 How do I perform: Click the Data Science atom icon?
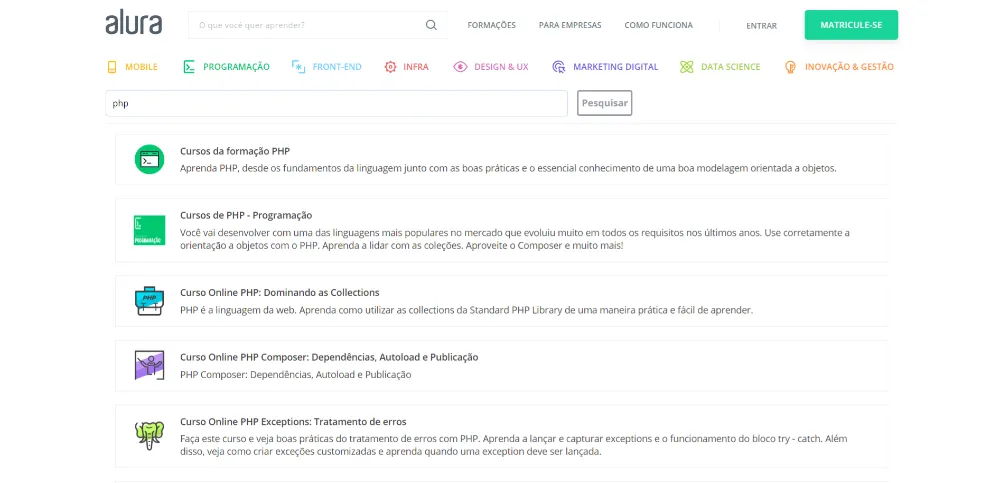(x=686, y=67)
